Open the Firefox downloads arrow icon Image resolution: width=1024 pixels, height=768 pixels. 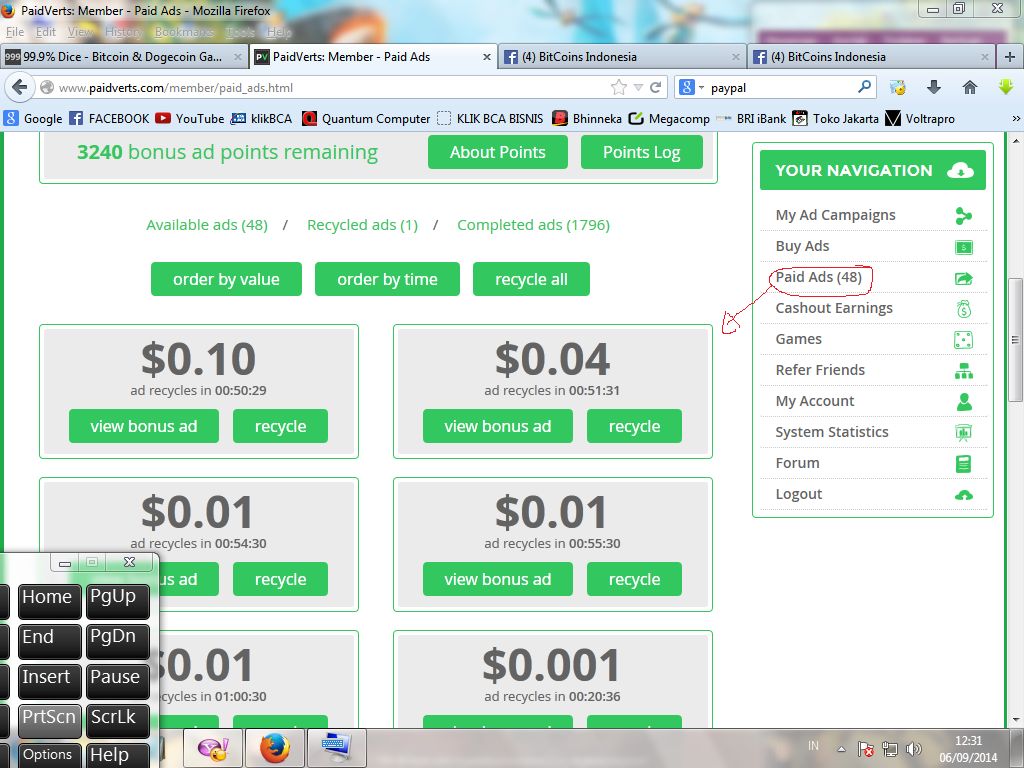[x=934, y=87]
